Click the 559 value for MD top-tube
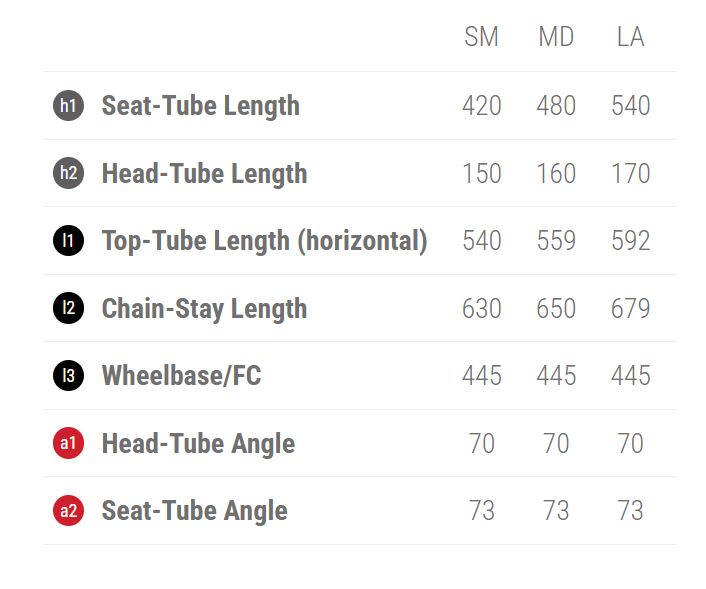 tap(556, 241)
